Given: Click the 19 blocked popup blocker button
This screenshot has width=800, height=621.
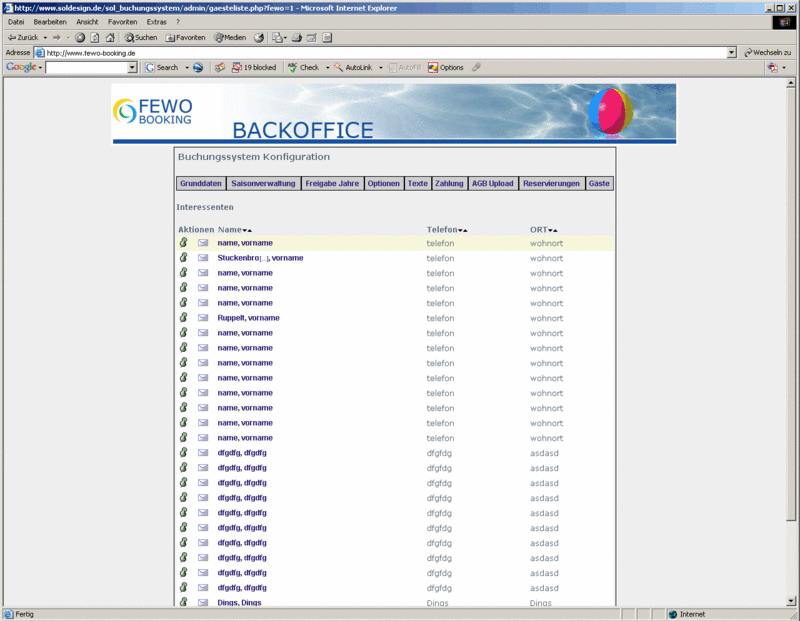Looking at the screenshot, I should pyautogui.click(x=253, y=67).
